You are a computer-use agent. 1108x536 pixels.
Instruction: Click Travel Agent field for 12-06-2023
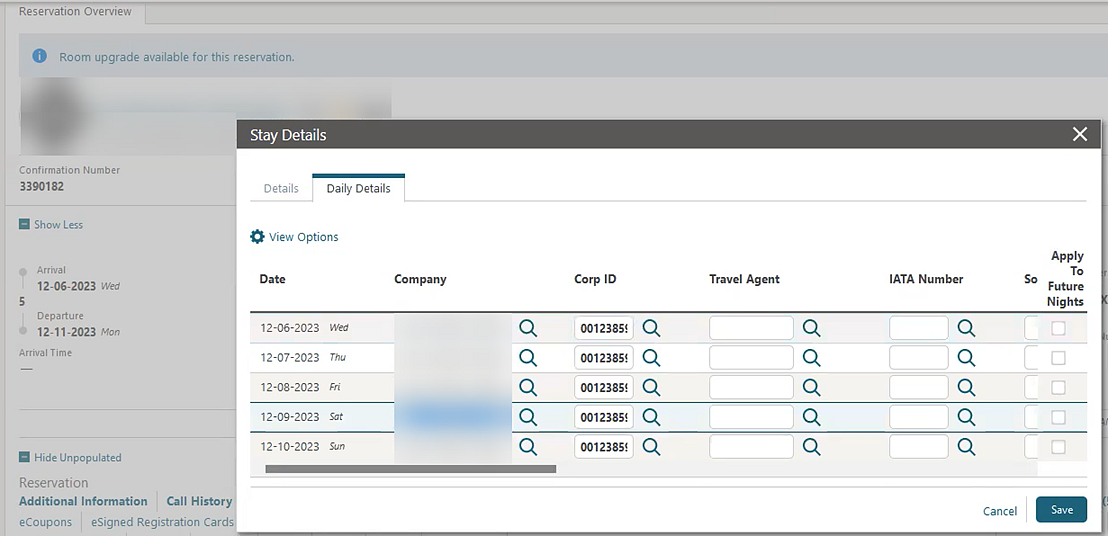click(x=751, y=328)
